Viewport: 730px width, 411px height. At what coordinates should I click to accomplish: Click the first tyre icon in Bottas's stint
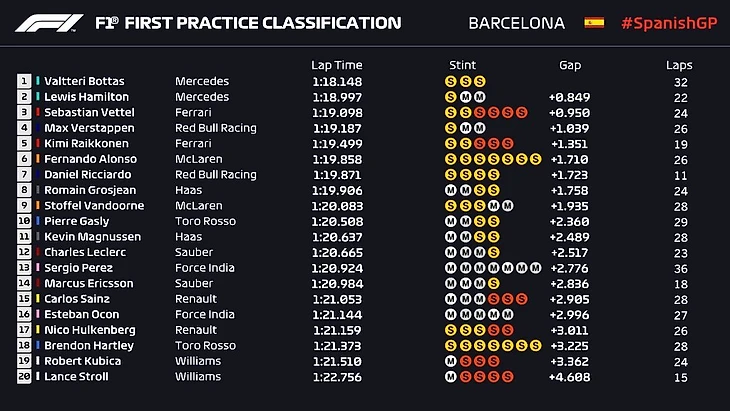point(451,81)
